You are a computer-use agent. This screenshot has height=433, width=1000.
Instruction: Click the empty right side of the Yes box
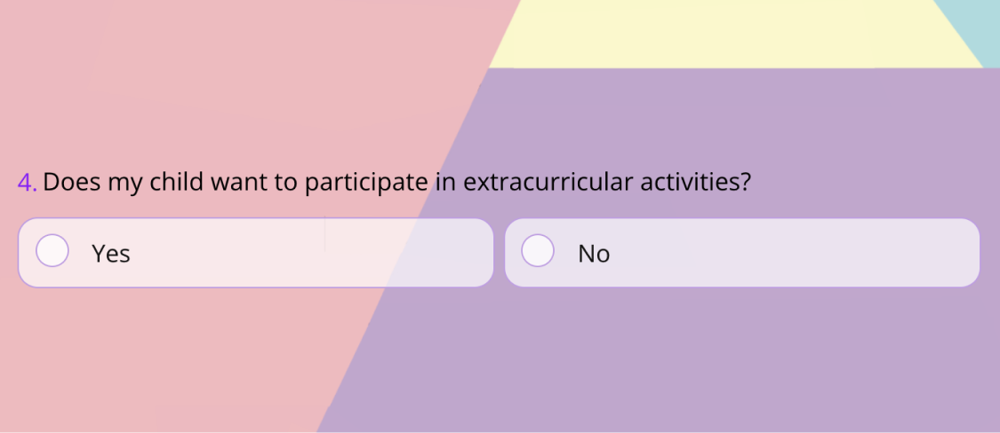coord(400,253)
